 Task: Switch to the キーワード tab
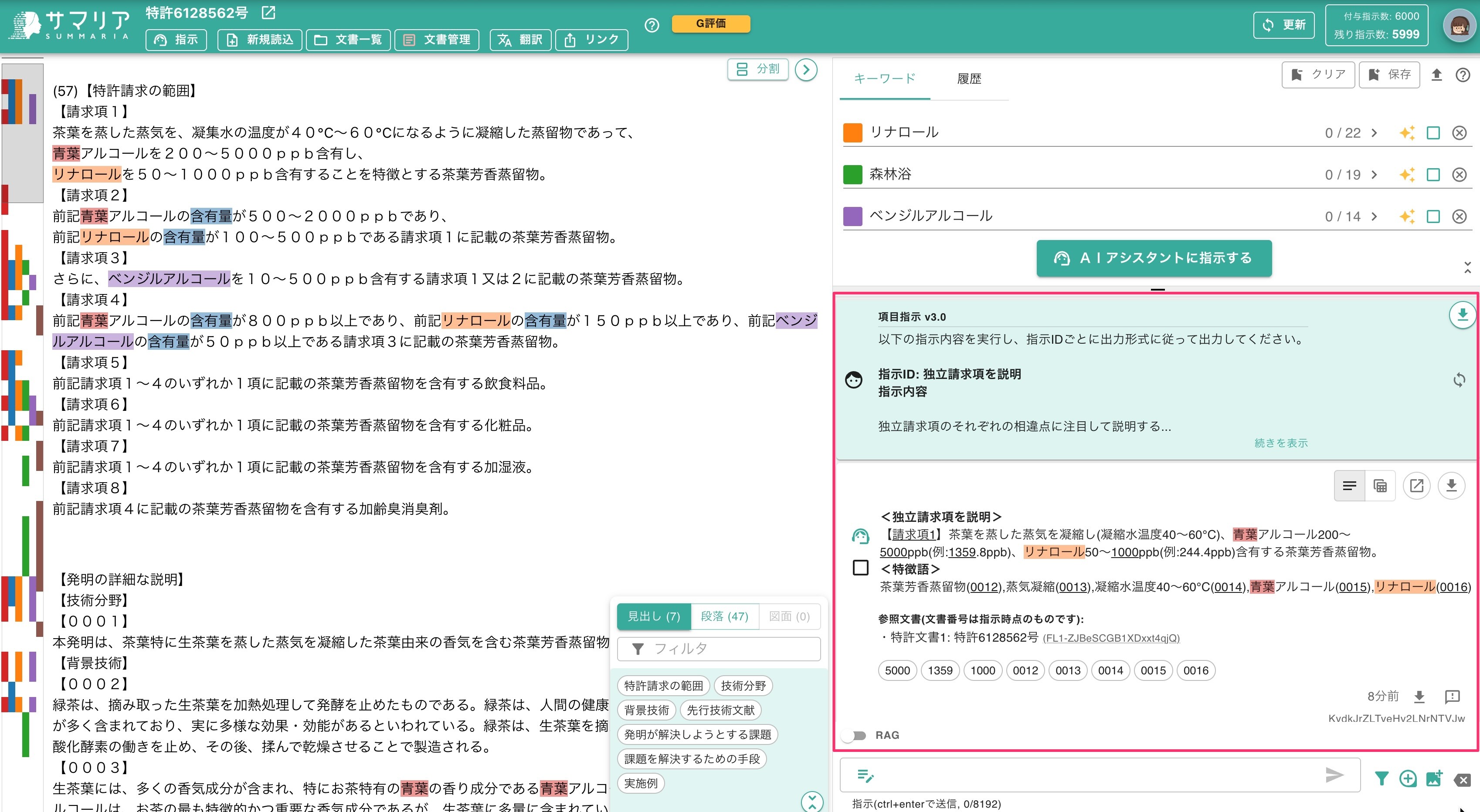click(x=884, y=79)
